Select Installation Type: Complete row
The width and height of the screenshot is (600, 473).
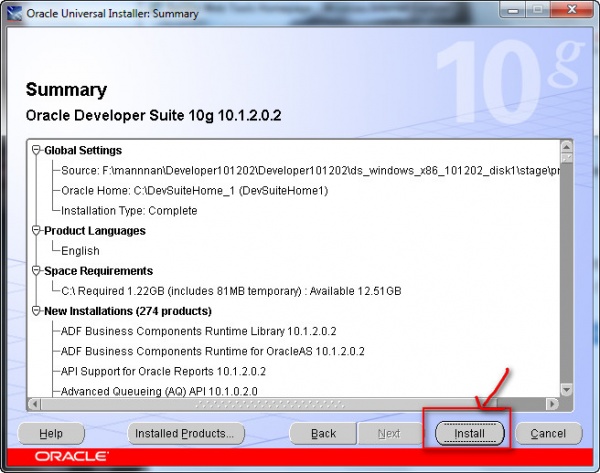coord(129,210)
